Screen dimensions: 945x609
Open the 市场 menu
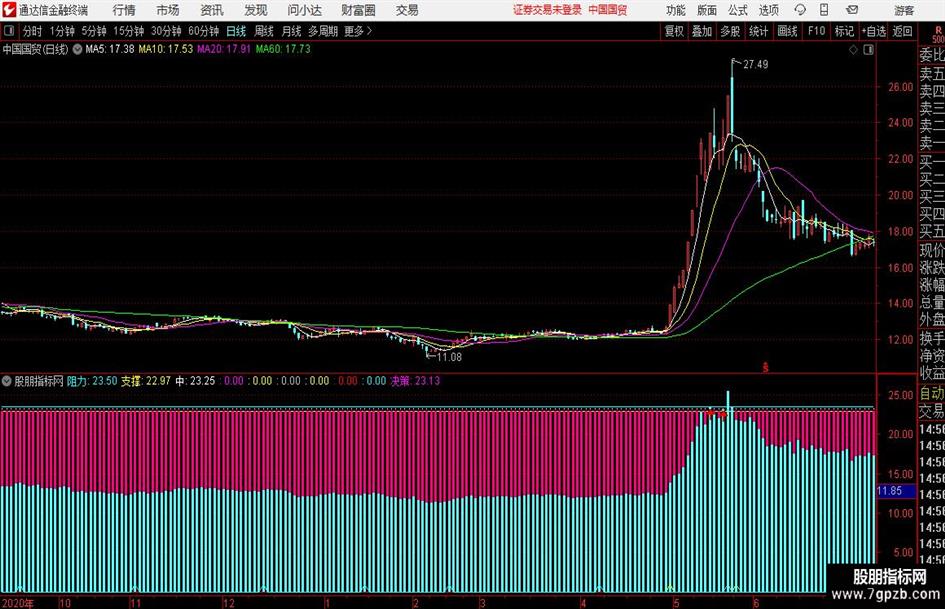(168, 10)
